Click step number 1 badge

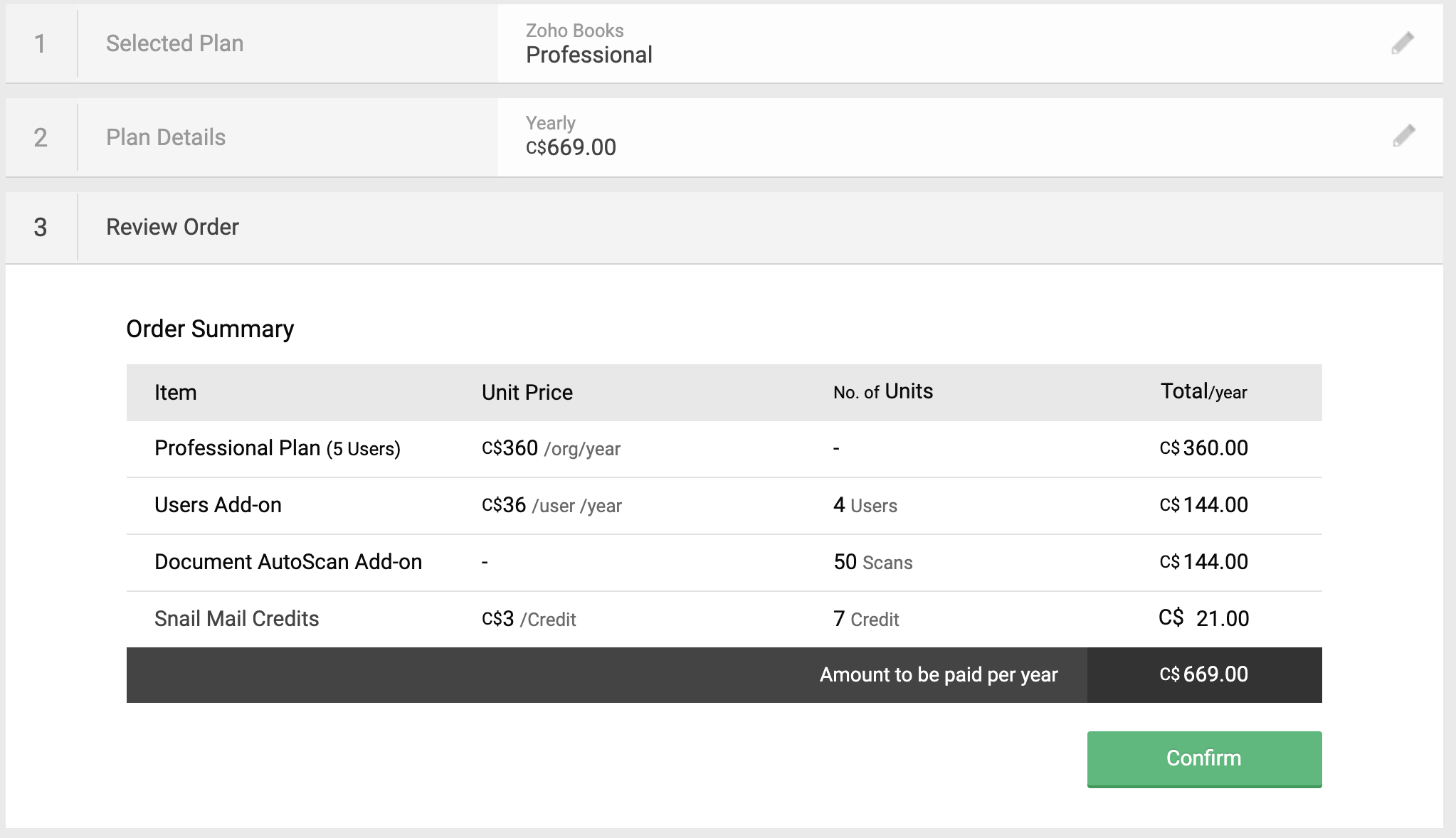[41, 43]
